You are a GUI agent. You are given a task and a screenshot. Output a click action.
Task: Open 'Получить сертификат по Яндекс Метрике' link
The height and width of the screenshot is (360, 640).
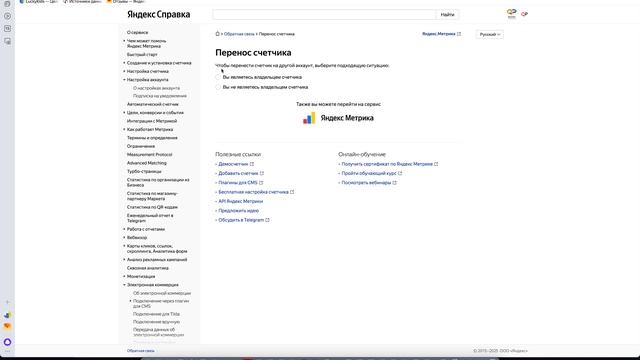(x=387, y=164)
